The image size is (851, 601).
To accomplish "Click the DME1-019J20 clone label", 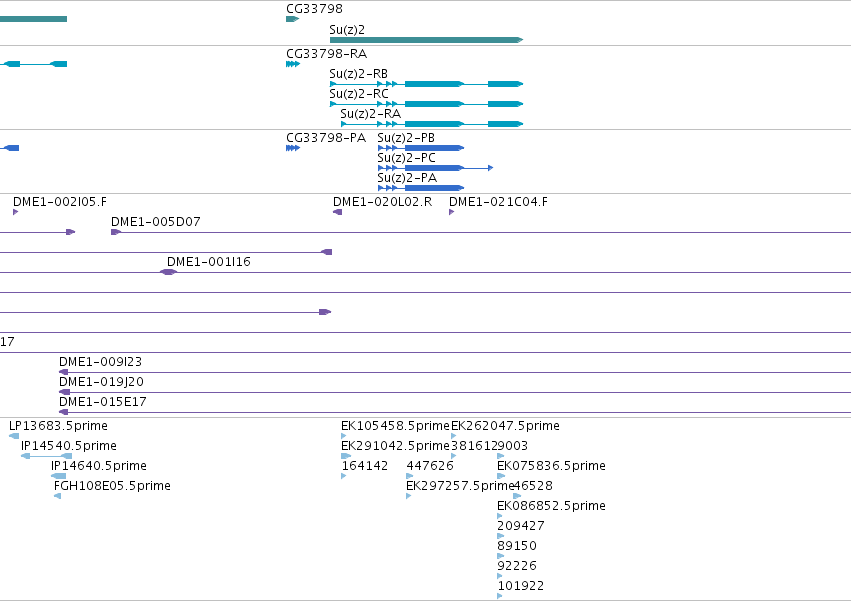I will [101, 382].
